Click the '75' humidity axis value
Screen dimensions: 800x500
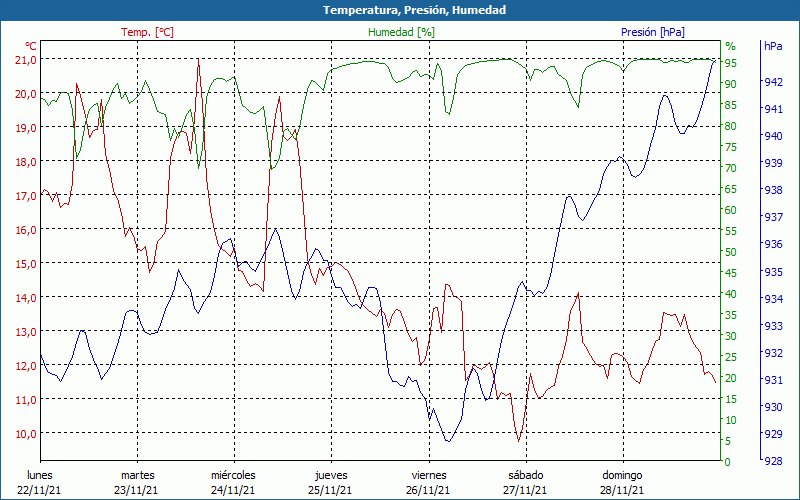pos(730,147)
